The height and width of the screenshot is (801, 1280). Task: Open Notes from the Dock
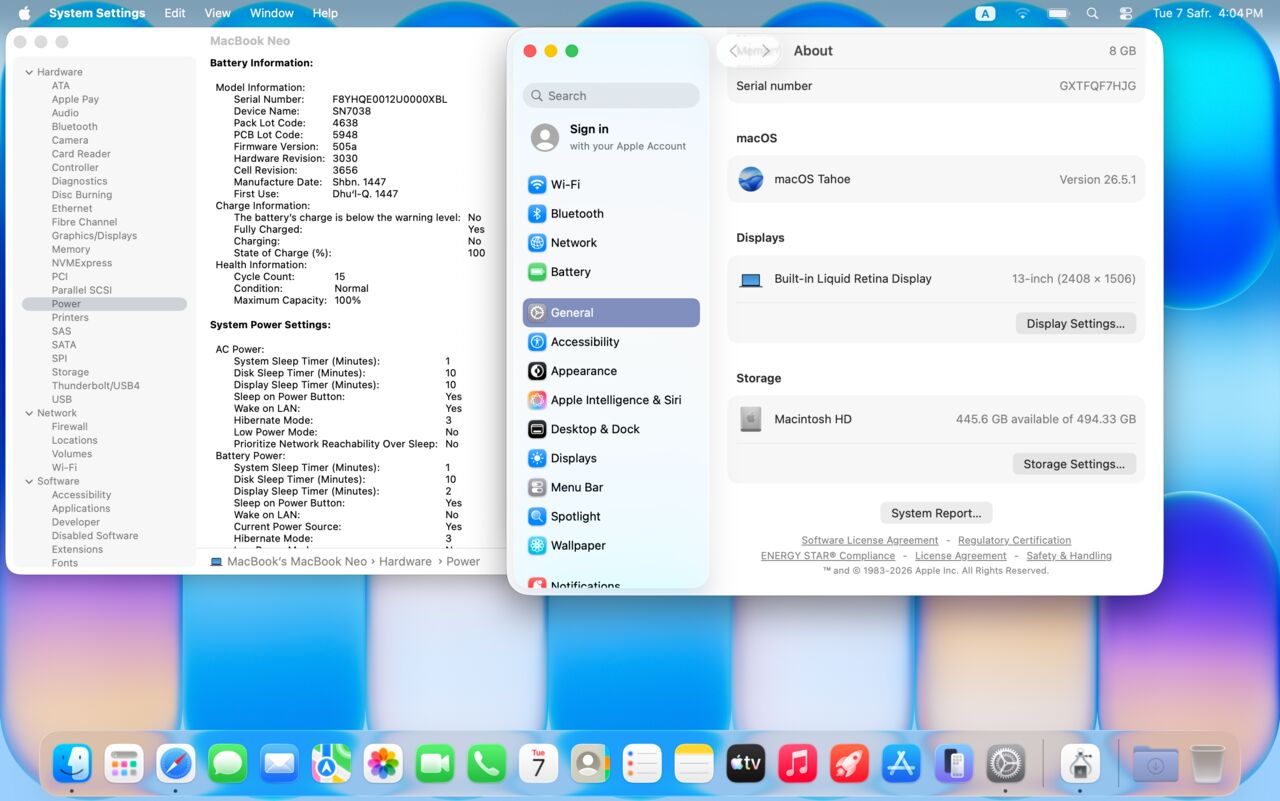(x=694, y=765)
